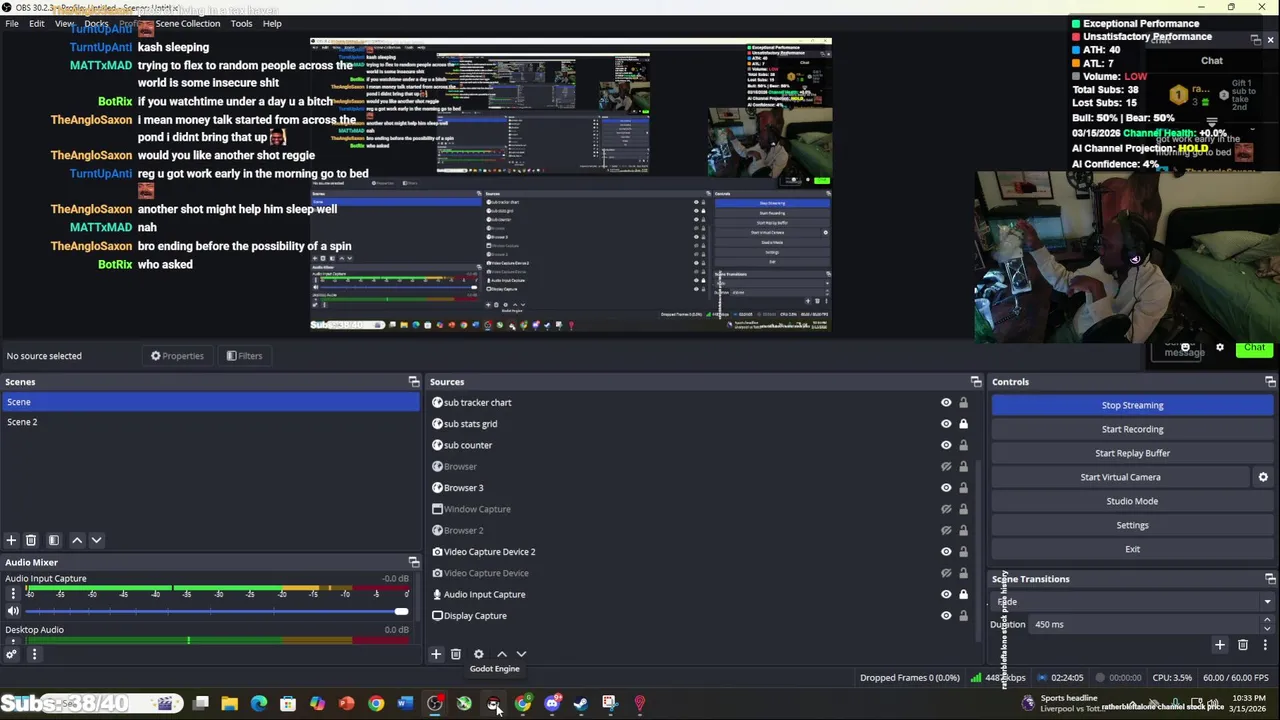Screen dimensions: 1280x720
Task: Open source Filters button
Action: (x=244, y=356)
